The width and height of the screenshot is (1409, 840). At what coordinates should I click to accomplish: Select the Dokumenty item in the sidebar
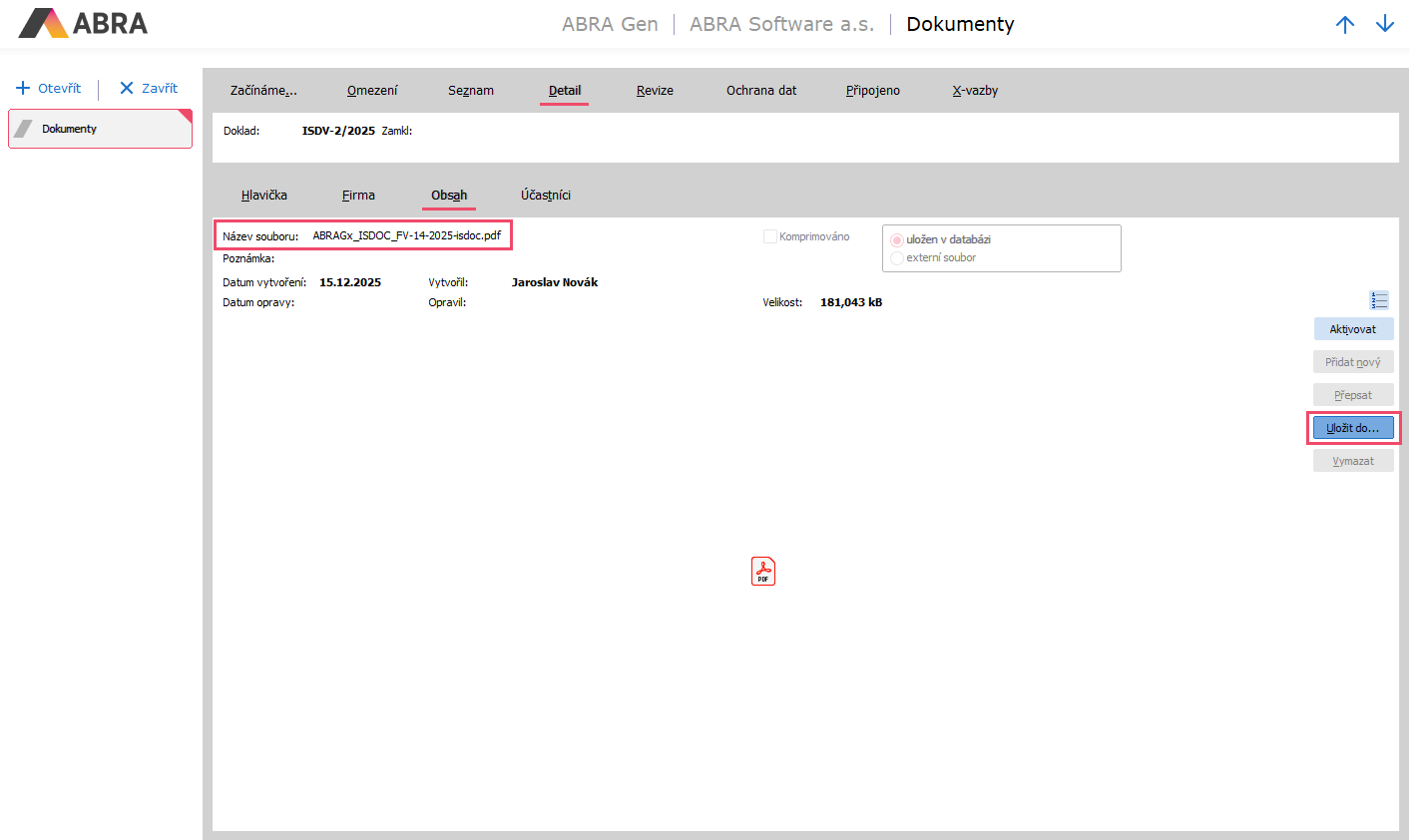[x=100, y=129]
